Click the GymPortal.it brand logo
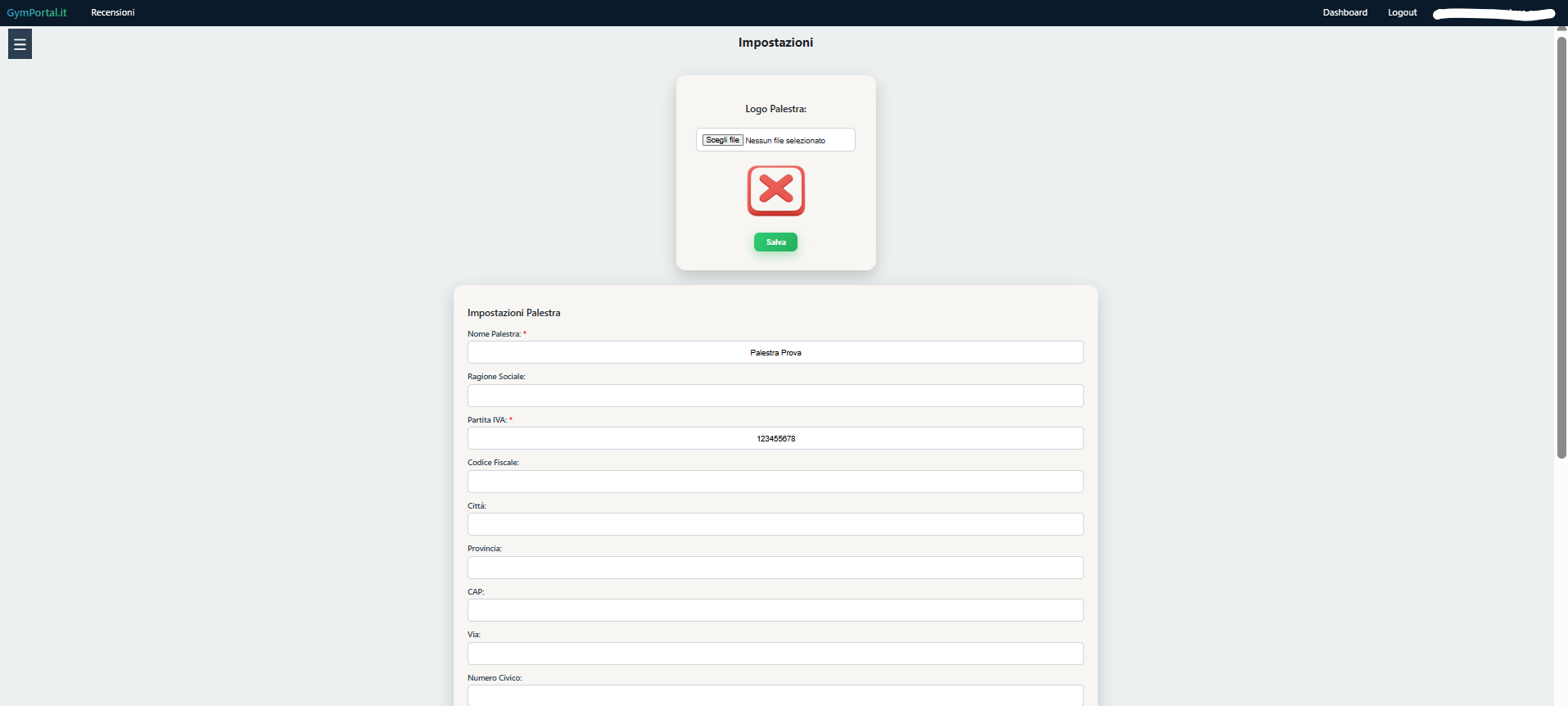 point(37,13)
